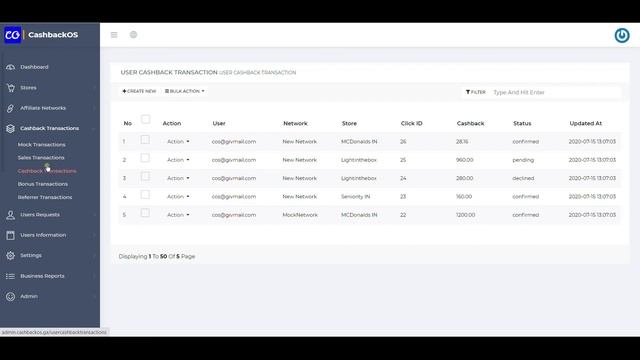This screenshot has height=360, width=640.
Task: Click the Business Reports list icon
Action: click(x=11, y=276)
